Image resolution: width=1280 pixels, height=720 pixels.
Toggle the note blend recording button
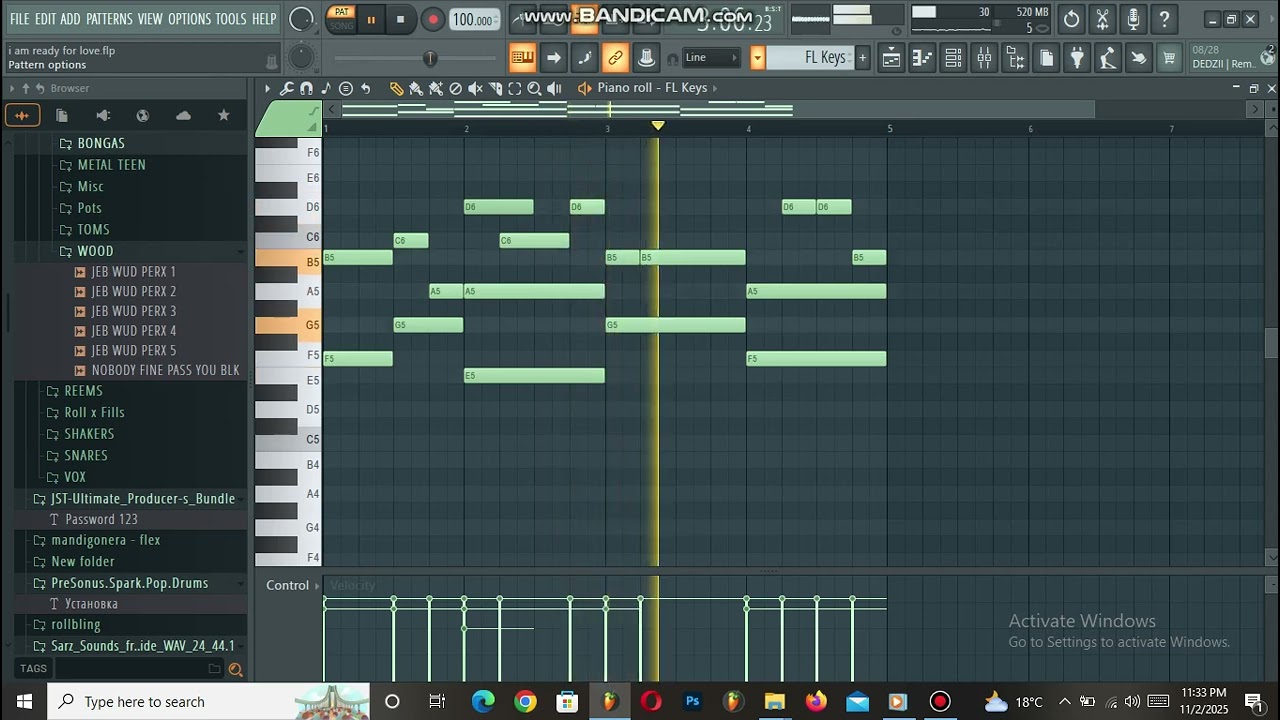(x=584, y=58)
